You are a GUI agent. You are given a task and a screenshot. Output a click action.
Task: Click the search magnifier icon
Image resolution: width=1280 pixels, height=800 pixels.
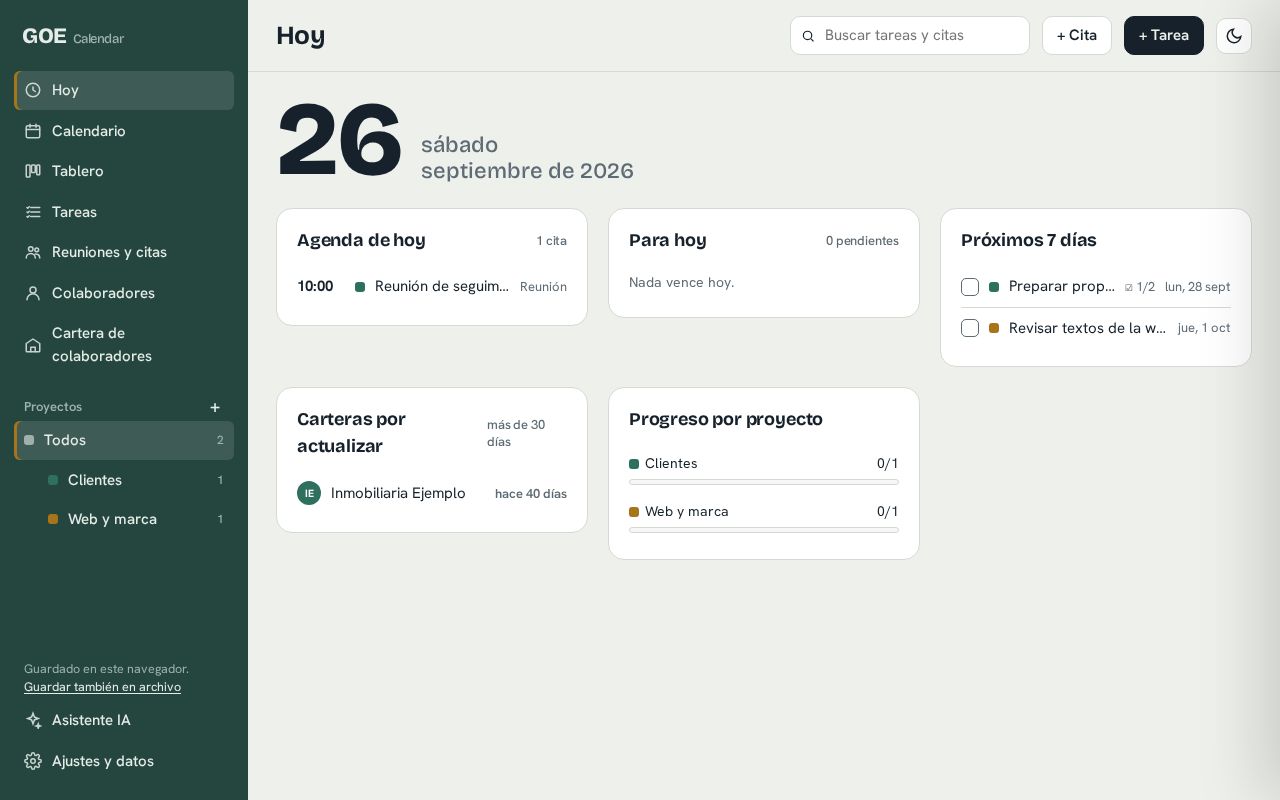click(809, 36)
